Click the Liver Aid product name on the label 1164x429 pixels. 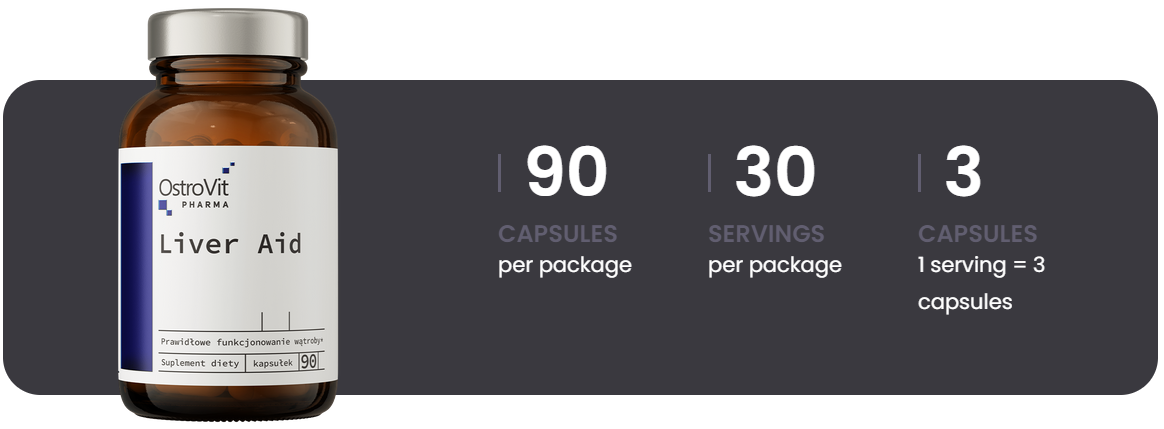coord(230,244)
